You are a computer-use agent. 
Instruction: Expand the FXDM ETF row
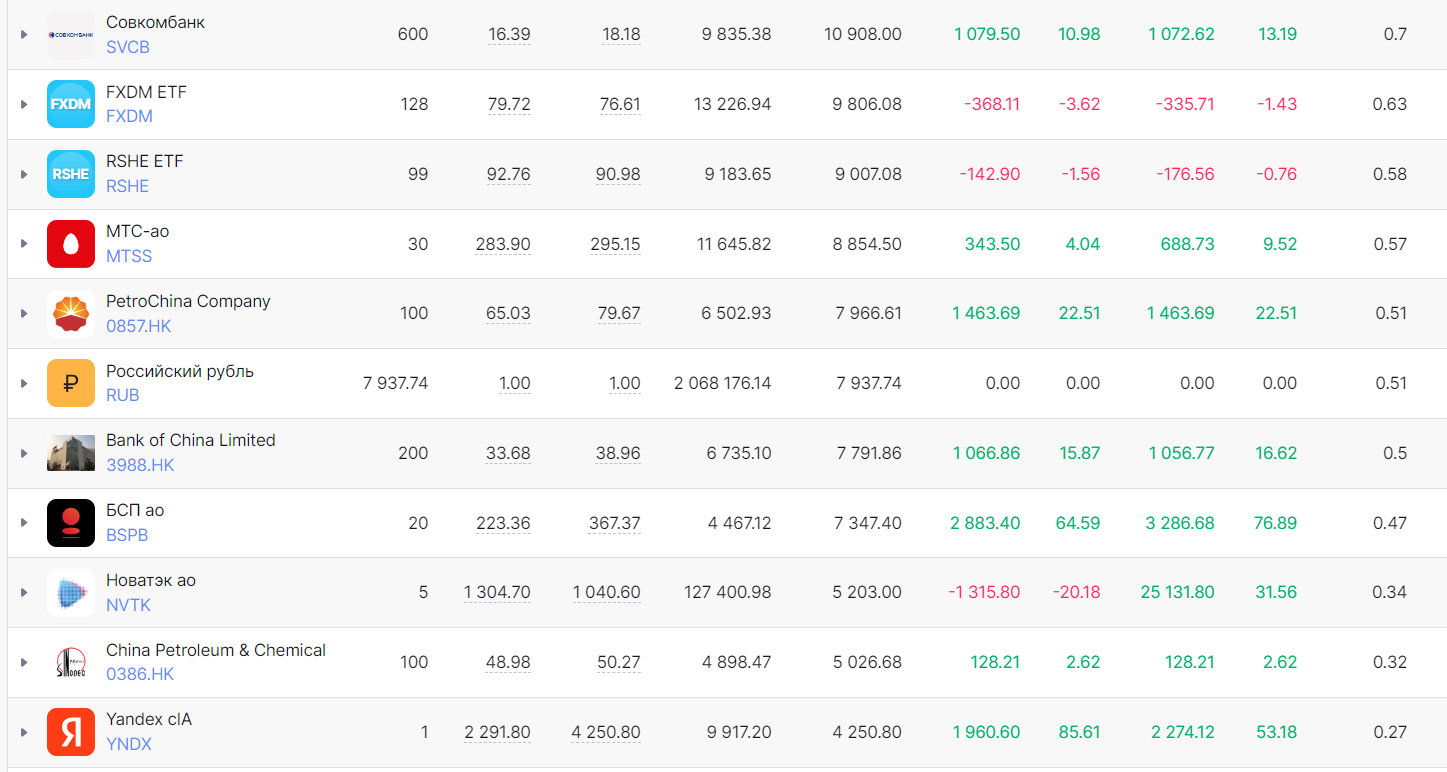pyautogui.click(x=24, y=104)
